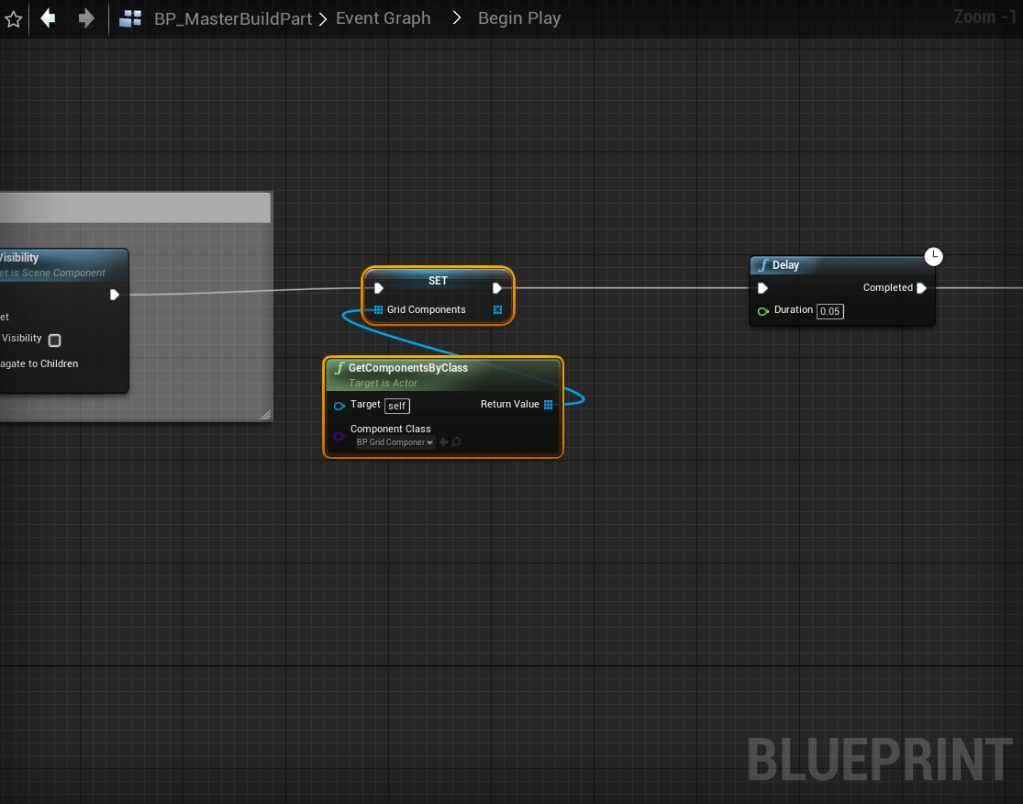Go to Event Graph breadcrumb
The height and width of the screenshot is (804, 1023).
(383, 18)
